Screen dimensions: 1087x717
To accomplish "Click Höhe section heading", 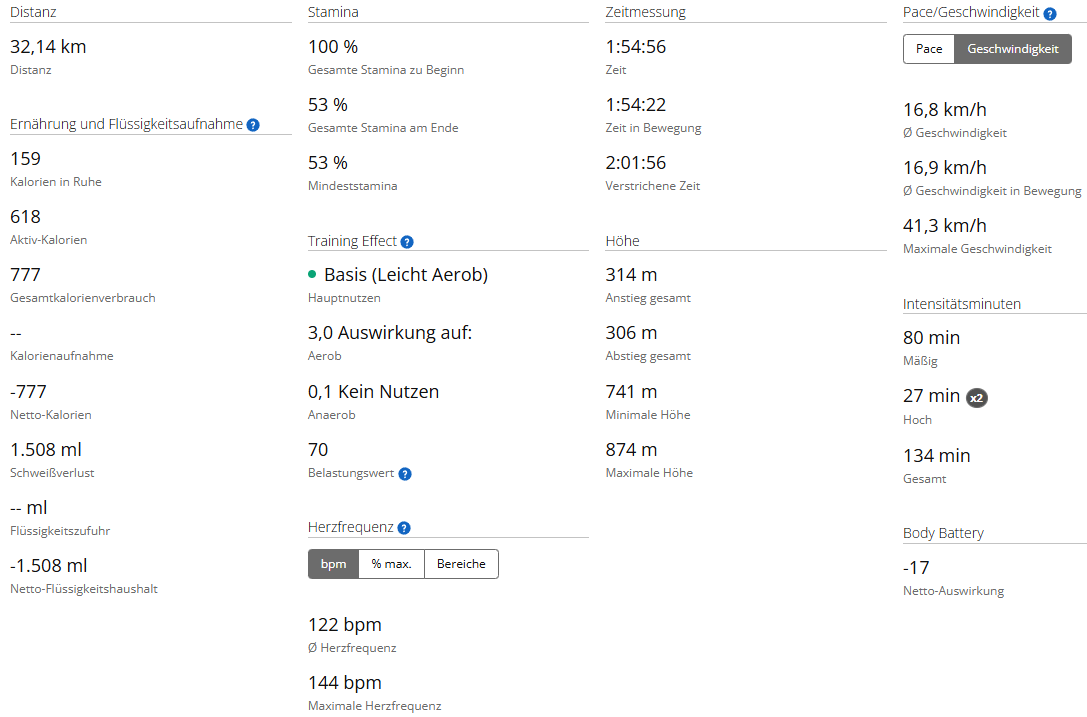I will 622,241.
